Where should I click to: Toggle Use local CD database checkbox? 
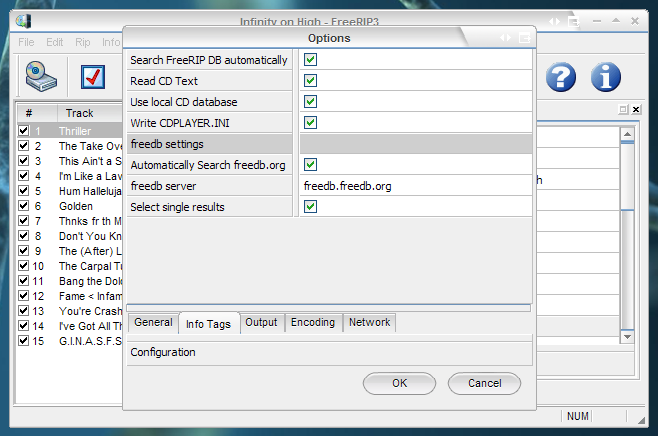click(311, 102)
